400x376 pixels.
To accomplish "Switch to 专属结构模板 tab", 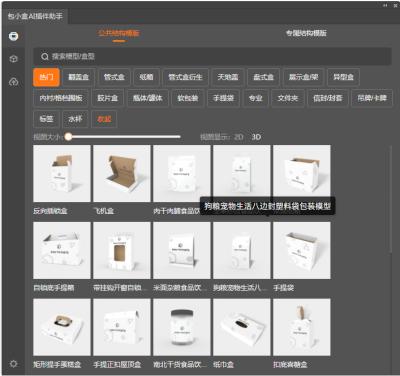I will tap(306, 33).
